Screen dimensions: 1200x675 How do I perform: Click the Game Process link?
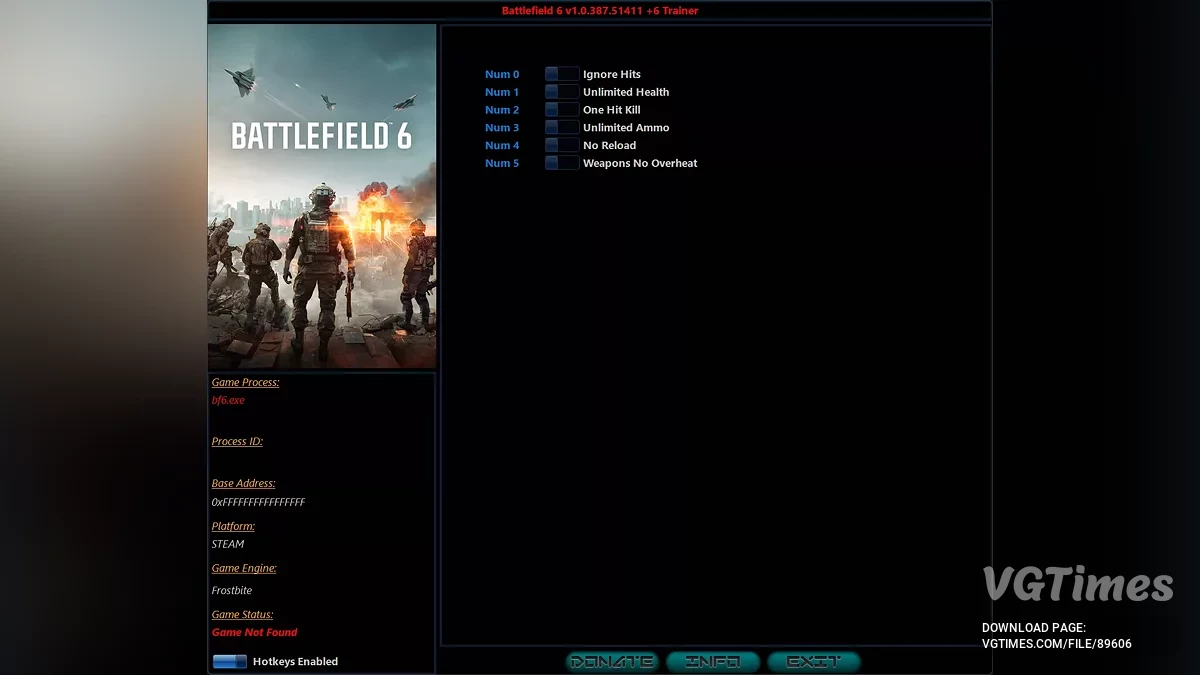tap(246, 382)
